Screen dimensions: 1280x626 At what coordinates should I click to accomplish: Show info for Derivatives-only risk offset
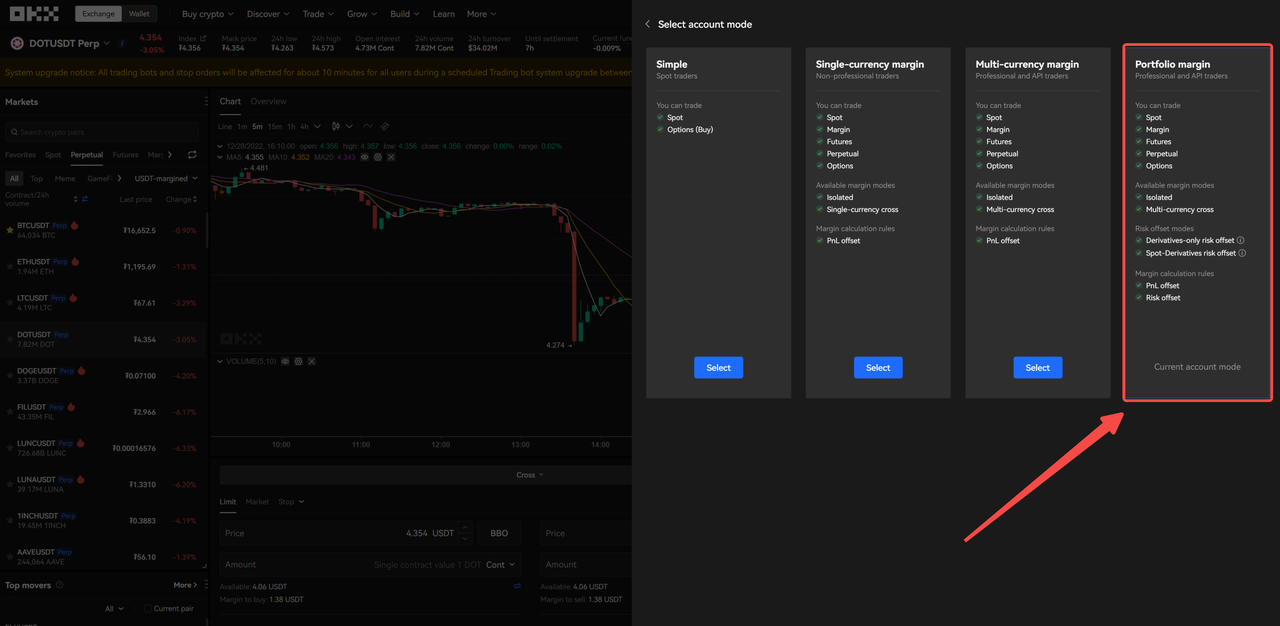[x=1241, y=241]
